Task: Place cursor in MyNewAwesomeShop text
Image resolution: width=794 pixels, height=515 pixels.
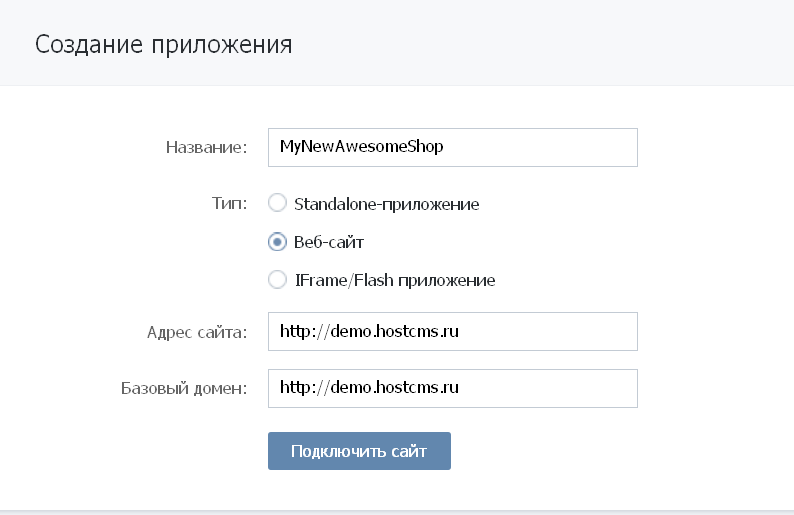Action: (362, 147)
